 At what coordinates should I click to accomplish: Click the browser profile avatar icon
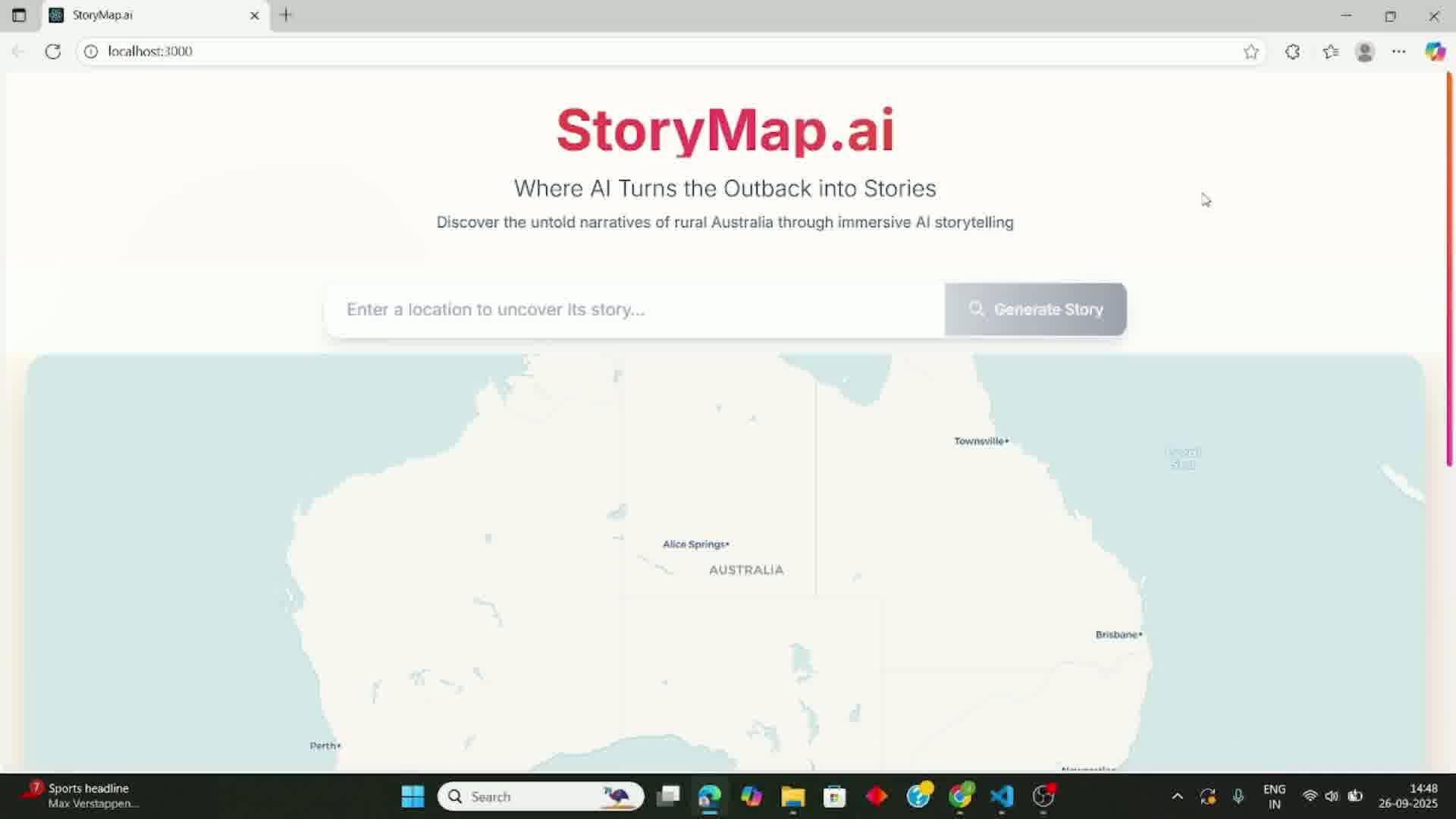[x=1365, y=52]
